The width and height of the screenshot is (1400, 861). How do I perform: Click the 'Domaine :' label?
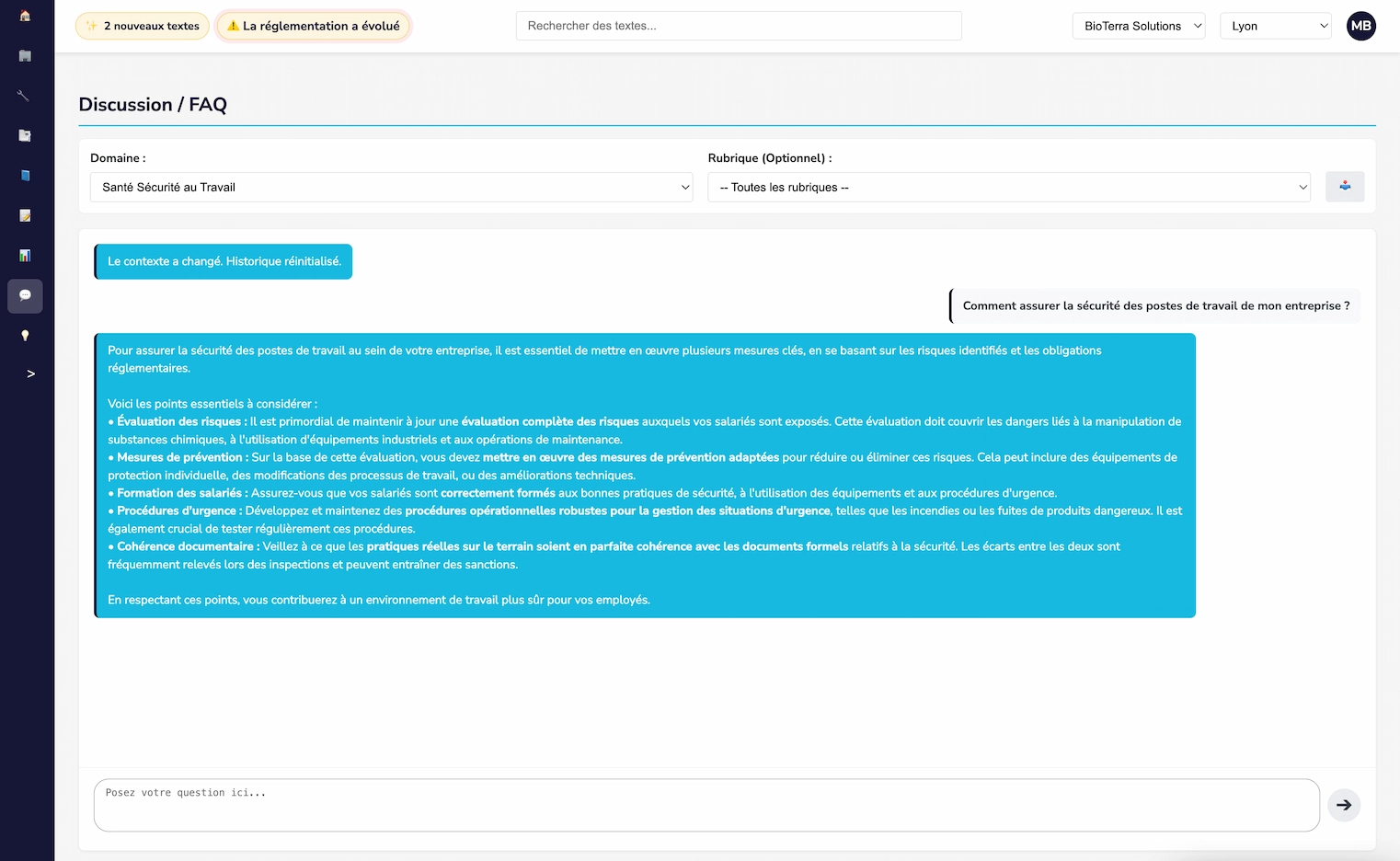[x=118, y=158]
